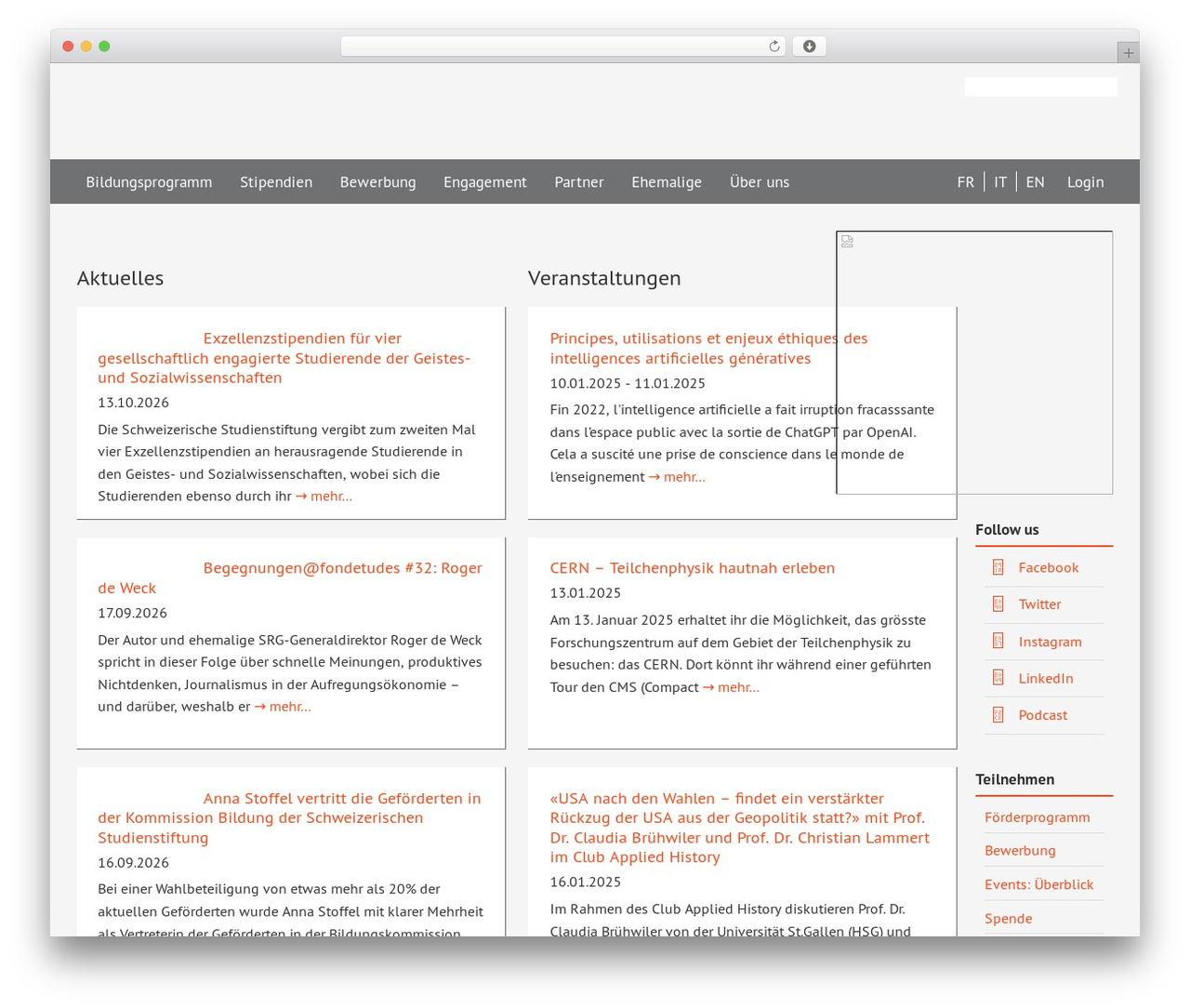Viewport: 1190px width, 1008px height.
Task: Add a new browser tab
Action: click(1128, 53)
